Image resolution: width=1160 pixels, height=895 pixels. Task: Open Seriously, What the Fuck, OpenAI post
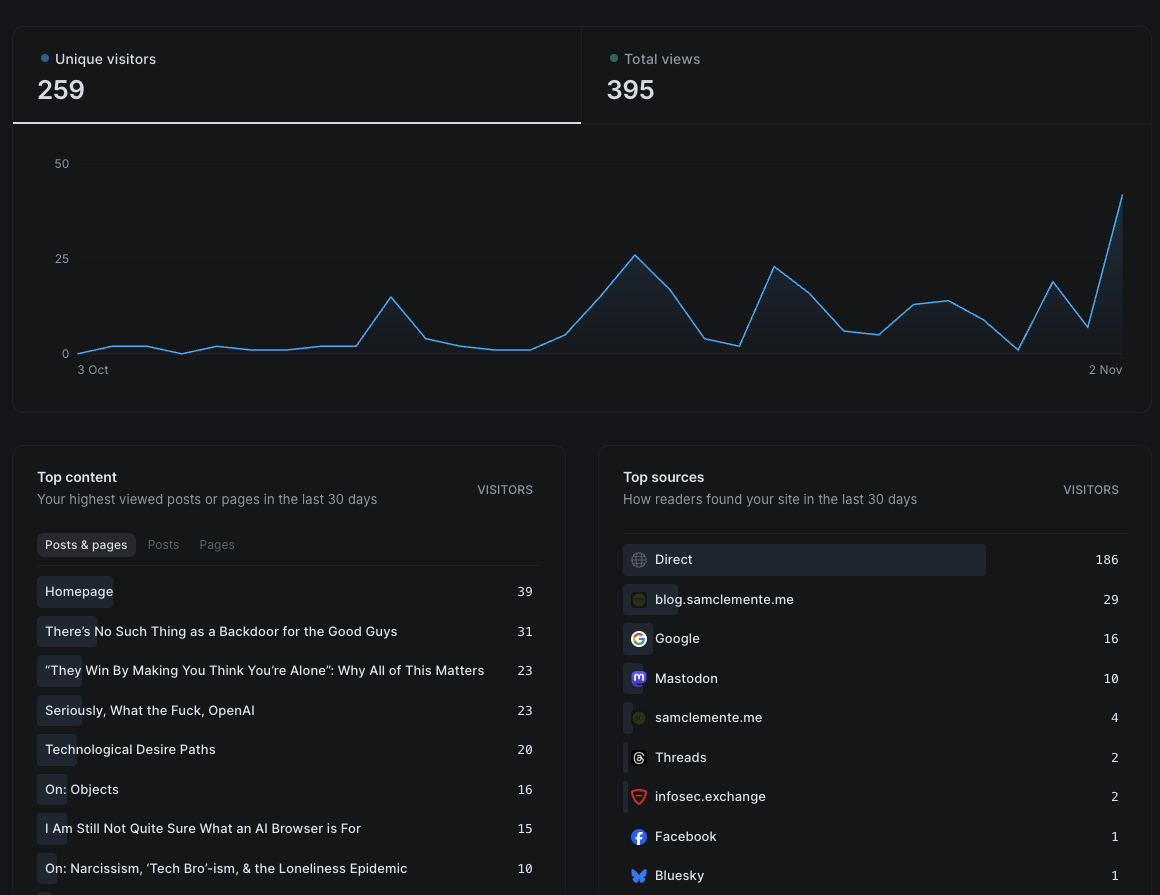[x=150, y=711]
